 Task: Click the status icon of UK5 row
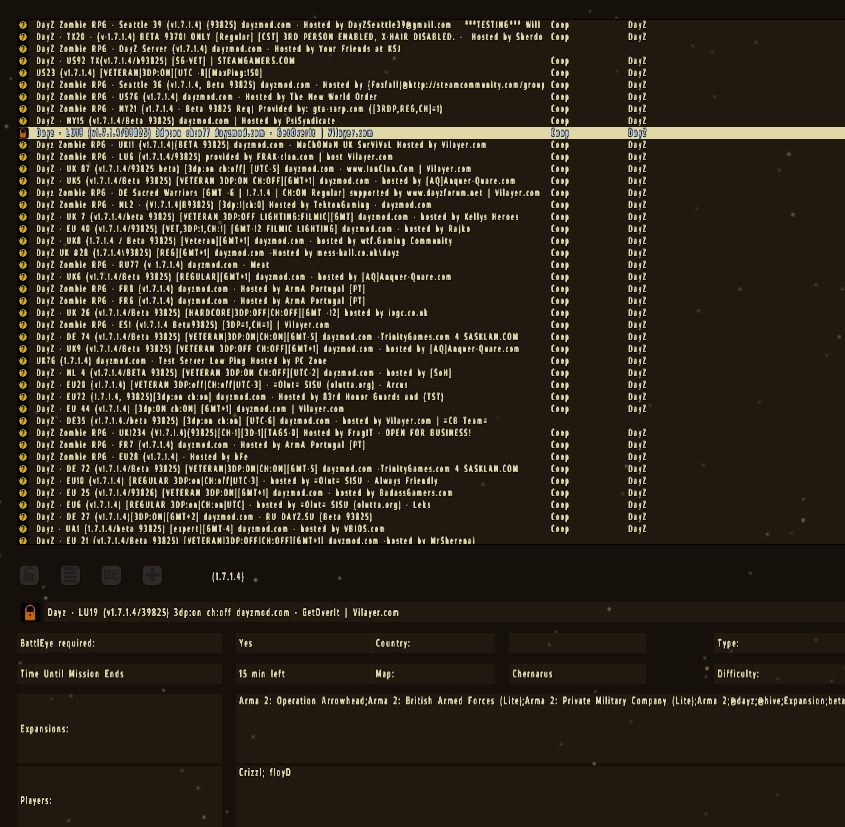pos(23,181)
